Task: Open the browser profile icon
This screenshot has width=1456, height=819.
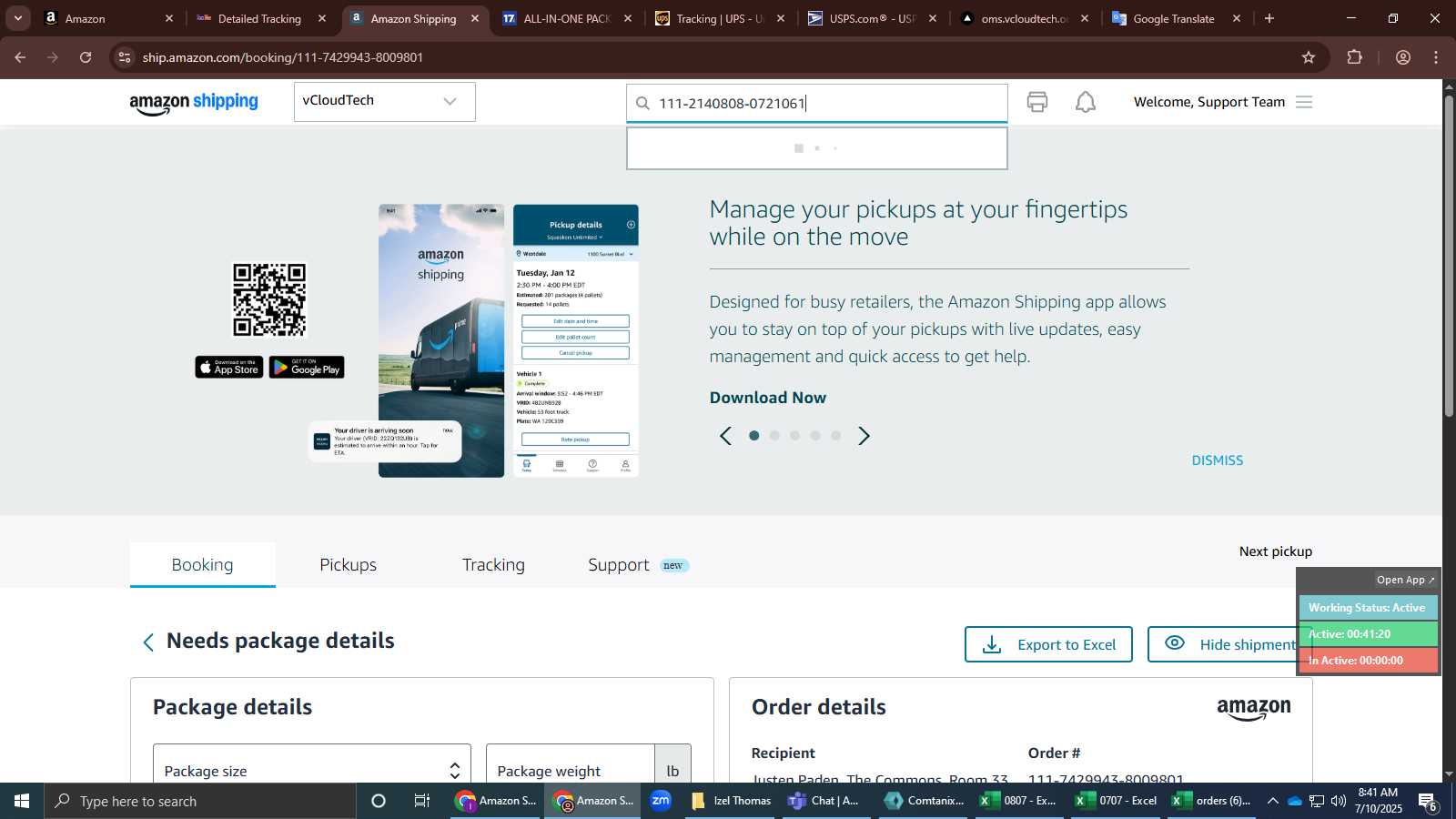Action: [1403, 57]
